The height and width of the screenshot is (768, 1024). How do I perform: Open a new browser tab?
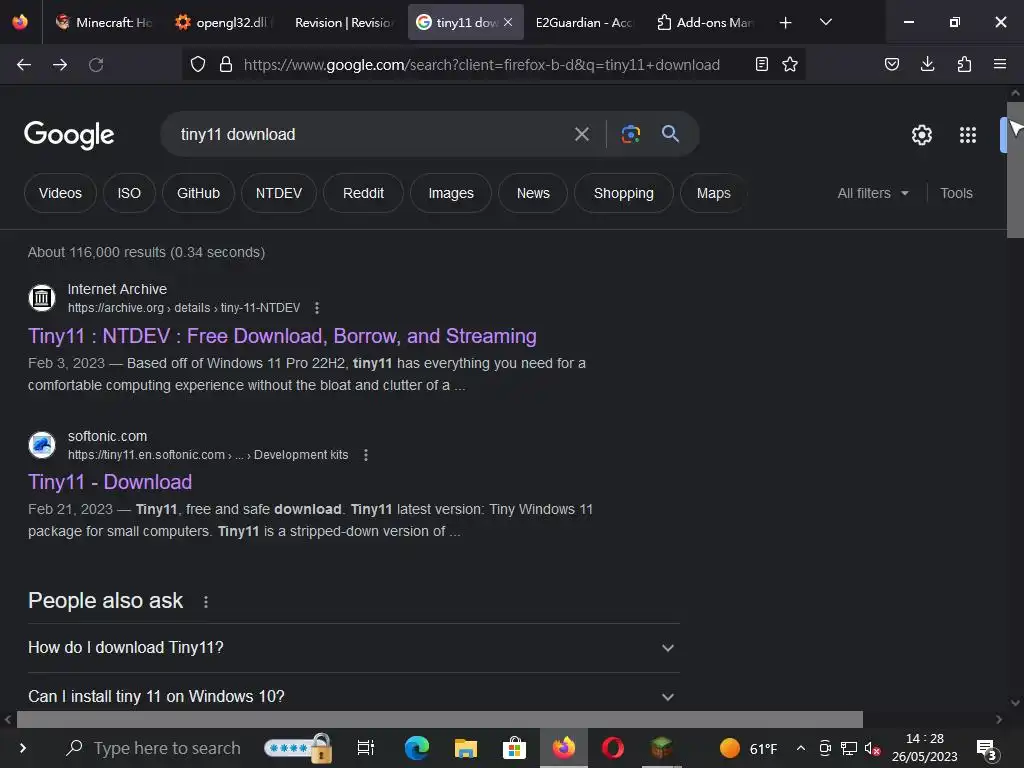click(786, 23)
